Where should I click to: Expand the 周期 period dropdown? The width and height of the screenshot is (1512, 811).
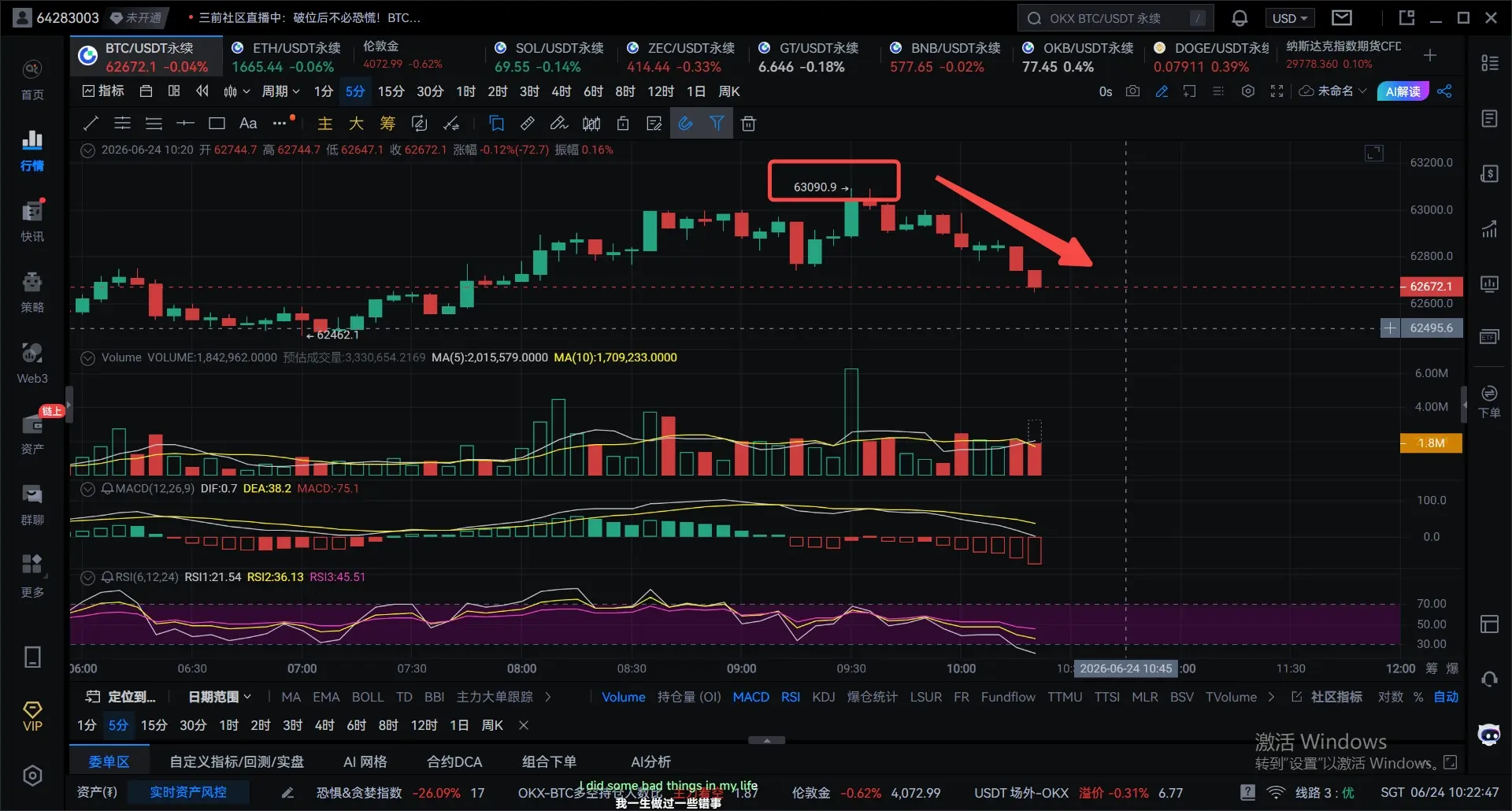pyautogui.click(x=280, y=91)
